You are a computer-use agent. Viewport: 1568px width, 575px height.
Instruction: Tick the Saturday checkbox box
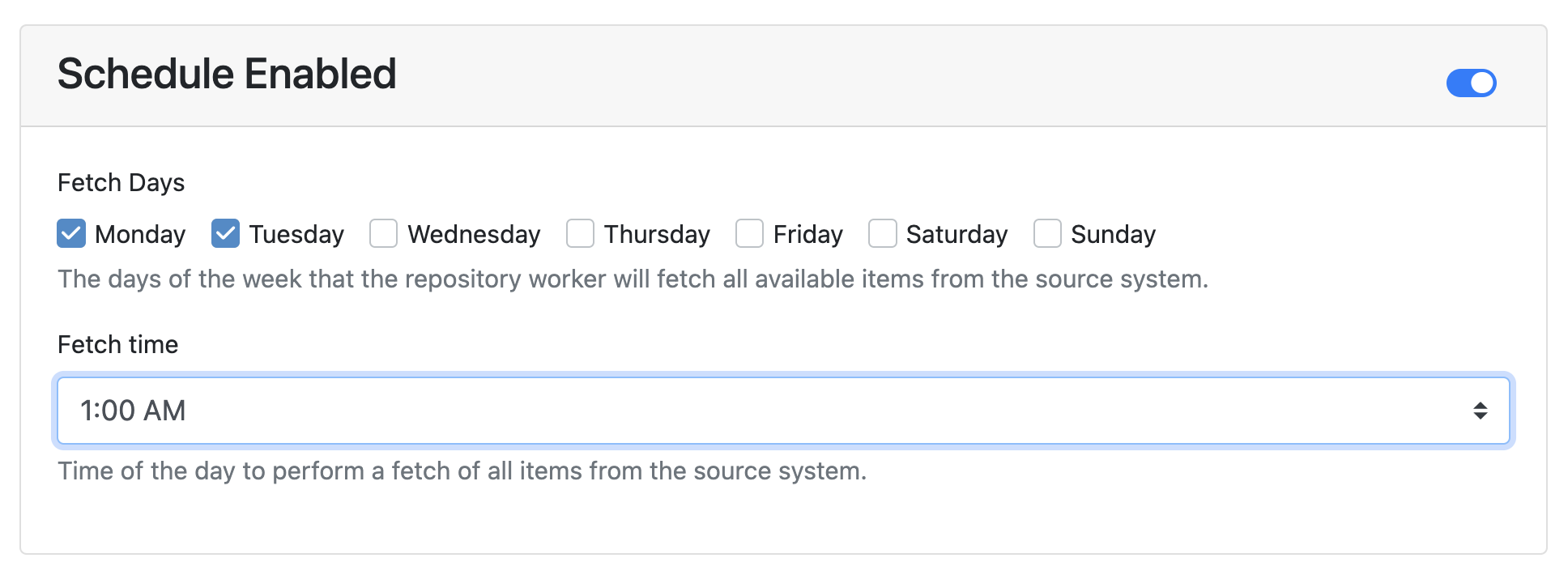(x=882, y=233)
